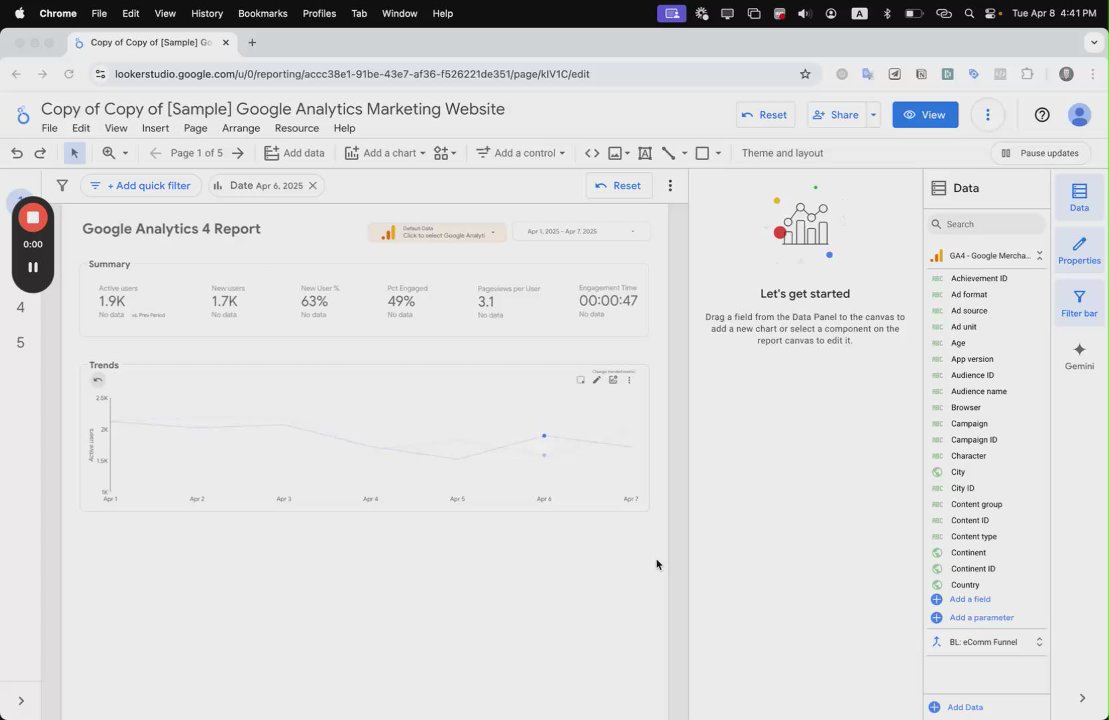Viewport: 1109px width, 720px height.
Task: Select the rectangle shape tool
Action: point(702,153)
